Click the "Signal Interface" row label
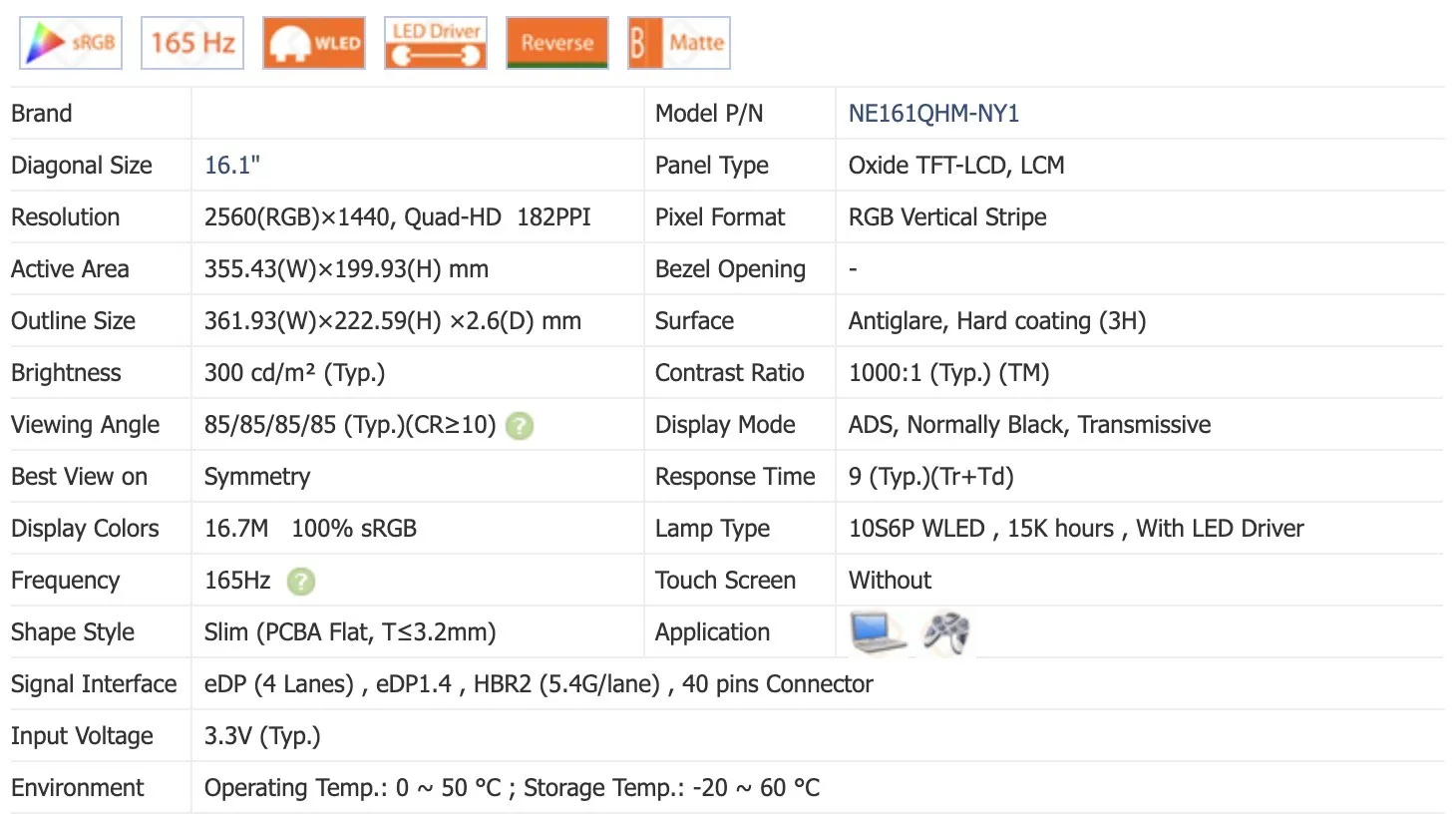Screen dimensions: 1456x818 (94, 684)
